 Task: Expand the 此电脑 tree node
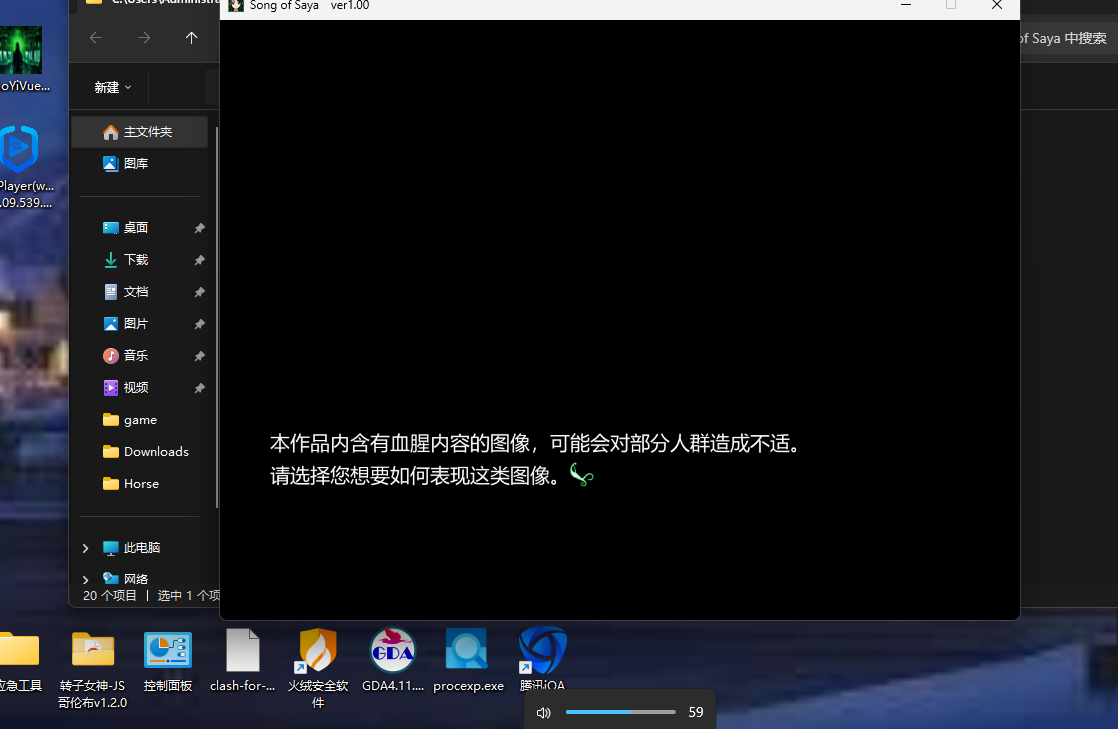pyautogui.click(x=85, y=548)
